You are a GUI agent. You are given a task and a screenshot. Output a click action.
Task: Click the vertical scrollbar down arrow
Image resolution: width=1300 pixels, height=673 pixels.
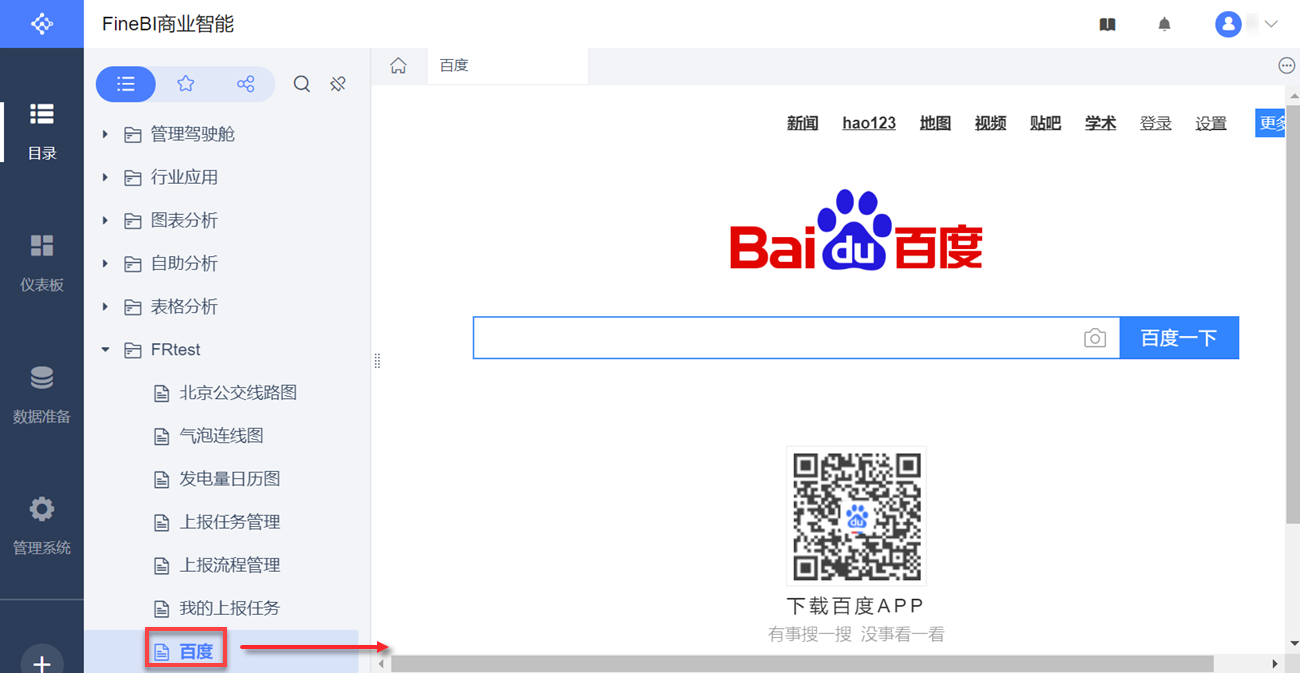click(1293, 644)
